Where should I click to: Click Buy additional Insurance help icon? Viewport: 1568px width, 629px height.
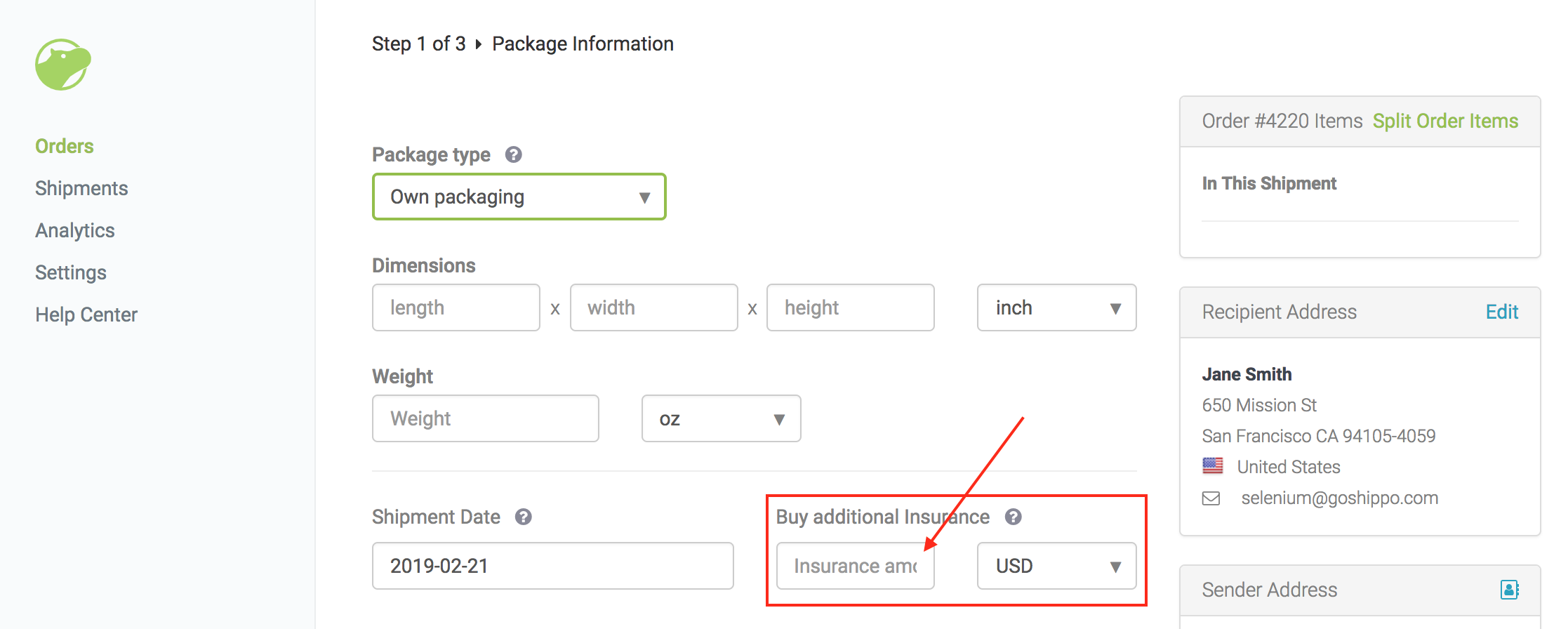pyautogui.click(x=1014, y=517)
